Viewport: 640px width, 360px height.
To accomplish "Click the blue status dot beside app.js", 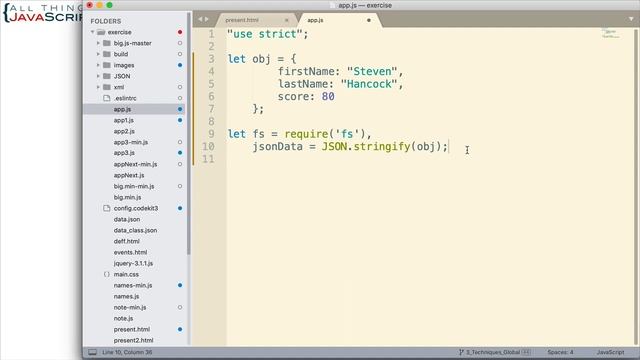I will 180,109.
